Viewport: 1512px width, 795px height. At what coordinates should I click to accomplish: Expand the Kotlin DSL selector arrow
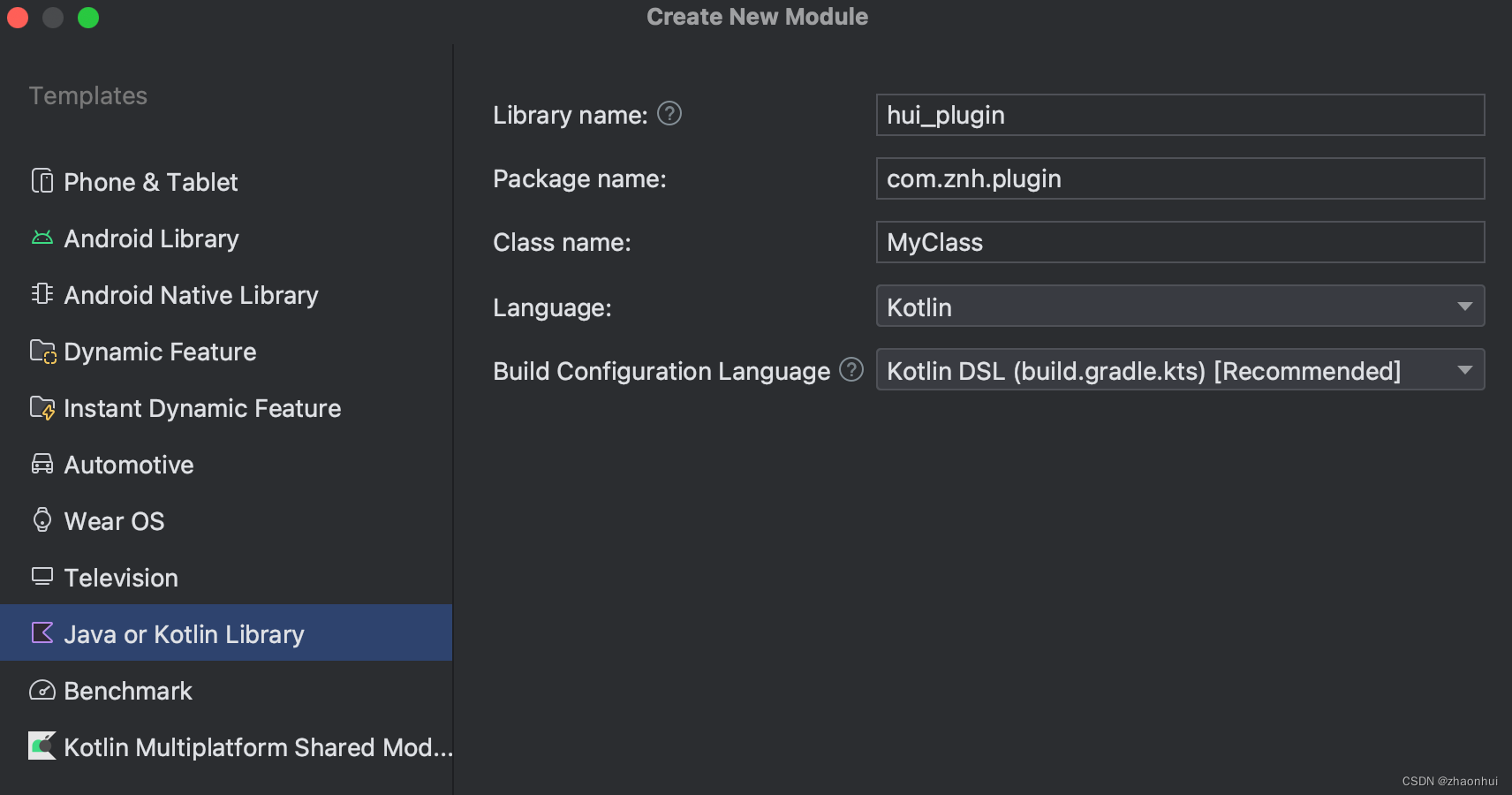1465,370
